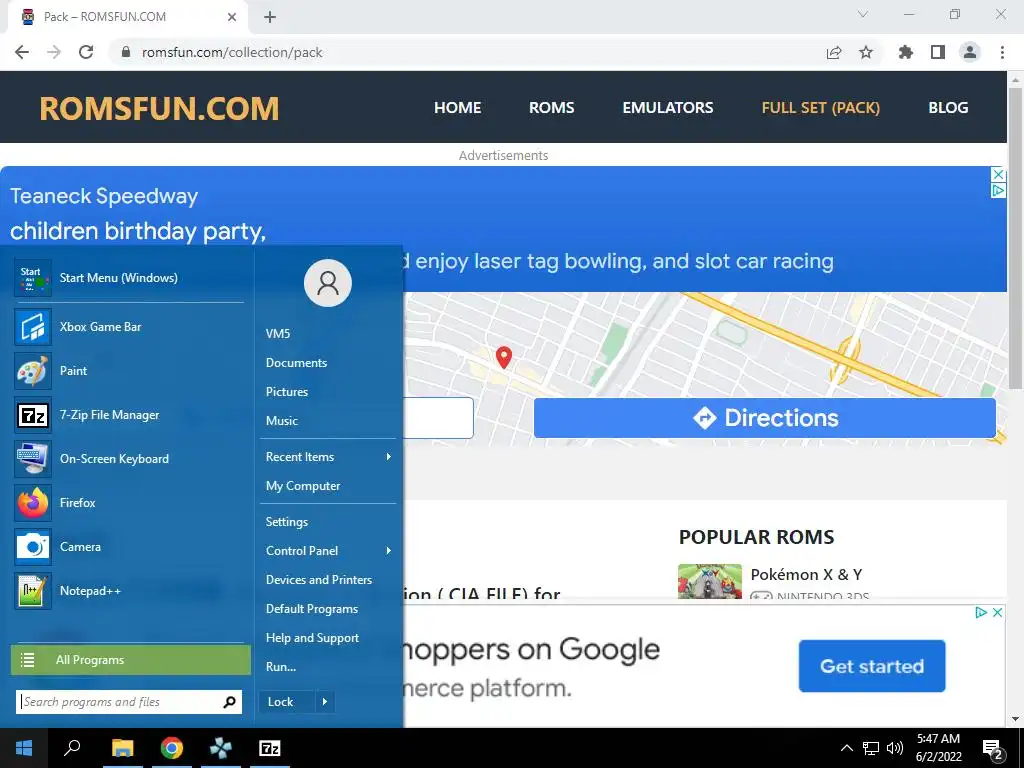Open BLOG navigation link

point(948,108)
